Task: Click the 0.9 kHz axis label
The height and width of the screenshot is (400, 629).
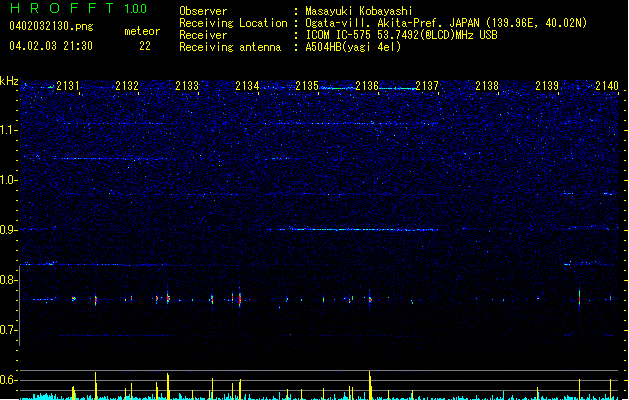Action: click(8, 230)
